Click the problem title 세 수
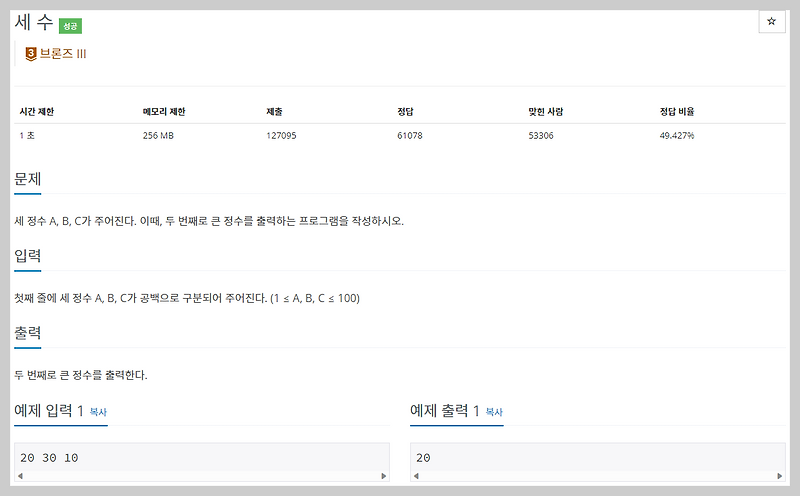 34,22
